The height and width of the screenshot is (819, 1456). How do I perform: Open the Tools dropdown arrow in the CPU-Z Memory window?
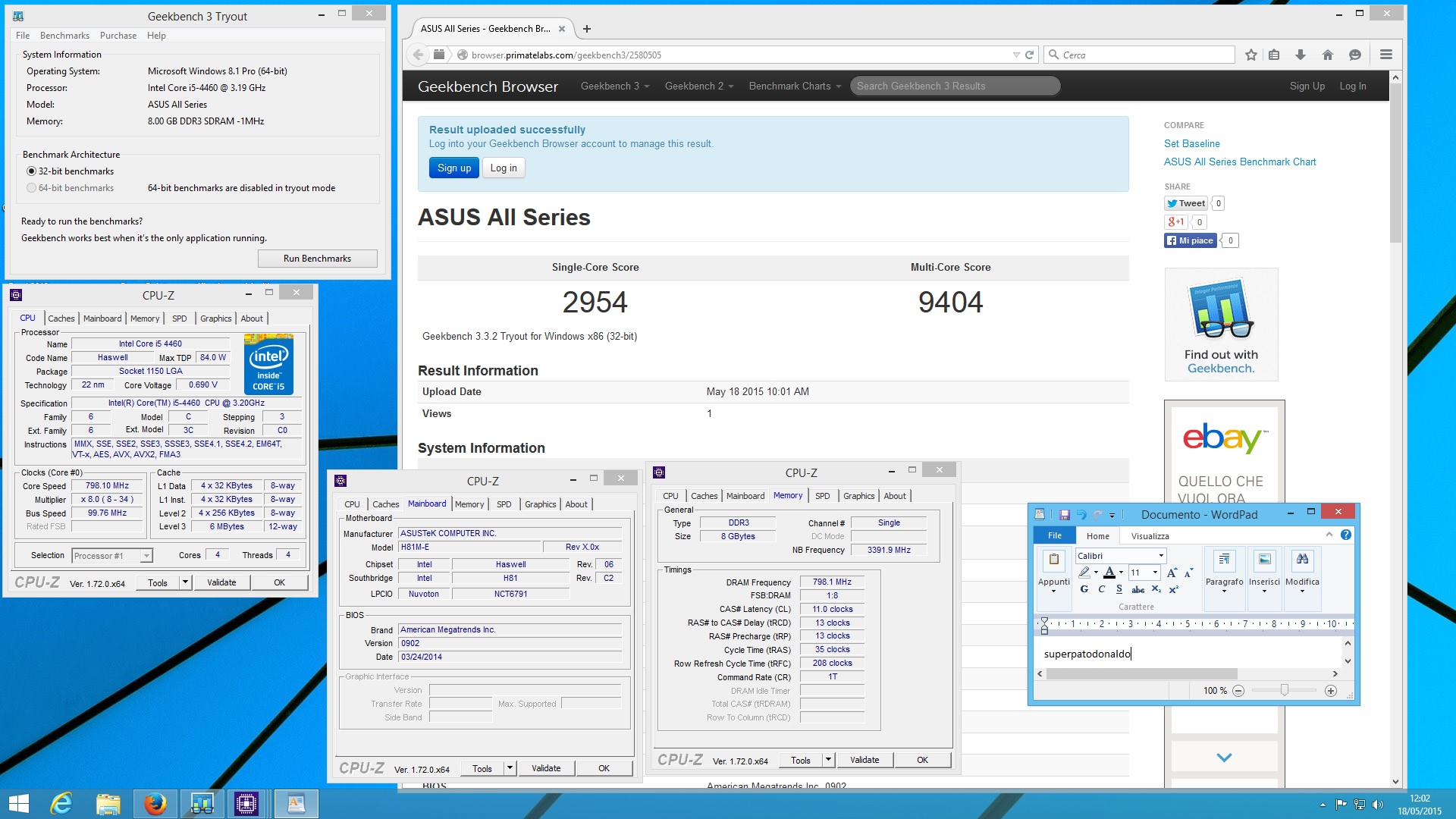(x=829, y=760)
